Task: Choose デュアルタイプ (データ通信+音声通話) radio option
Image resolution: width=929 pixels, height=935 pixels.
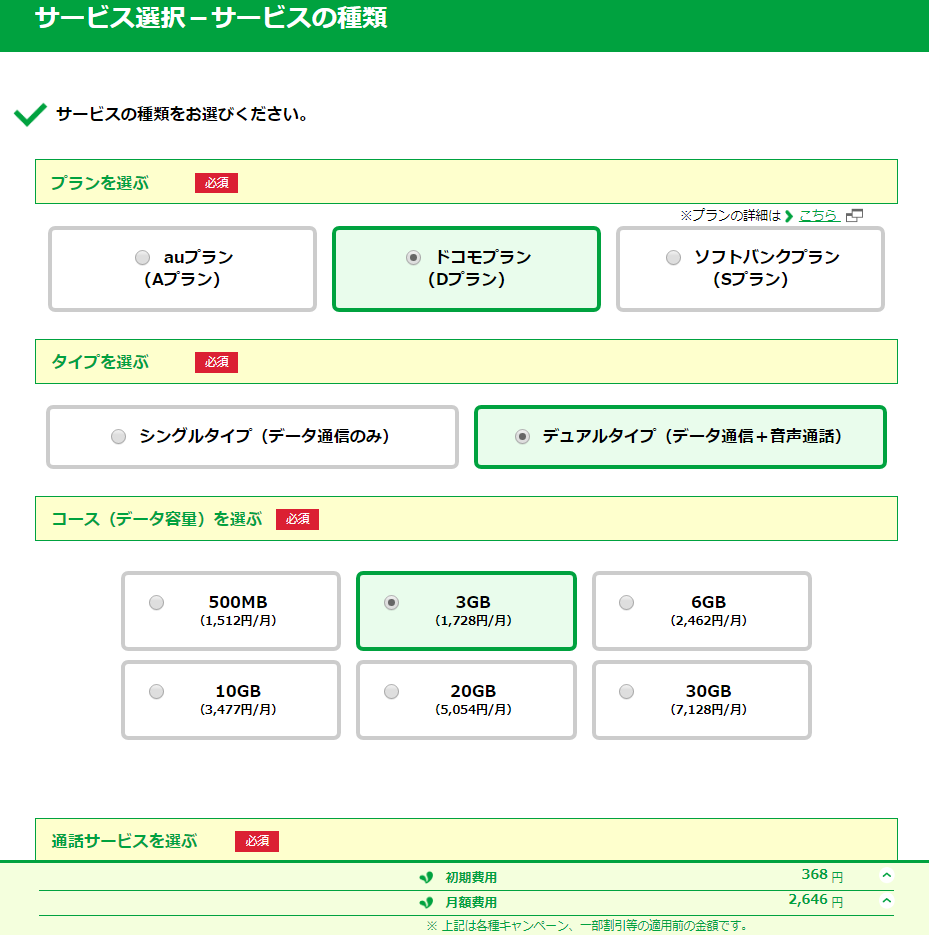Action: click(x=522, y=436)
